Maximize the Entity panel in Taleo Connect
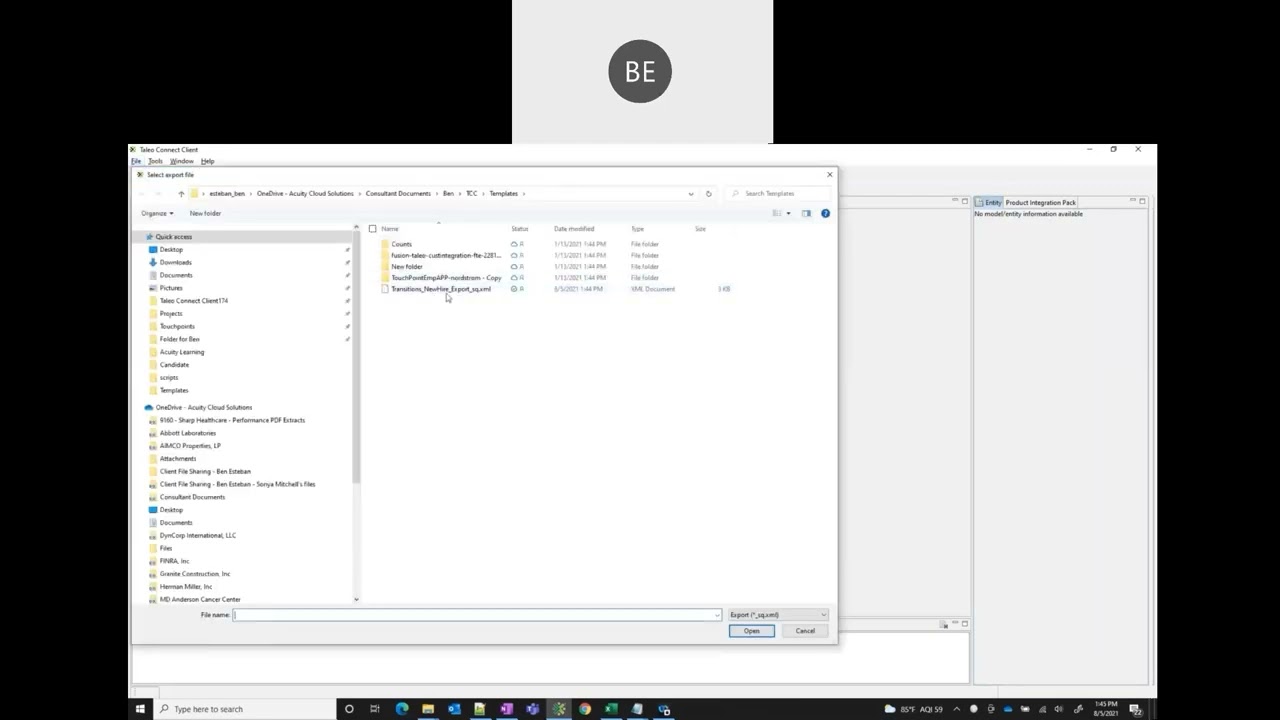This screenshot has height=720, width=1280. [x=1142, y=202]
